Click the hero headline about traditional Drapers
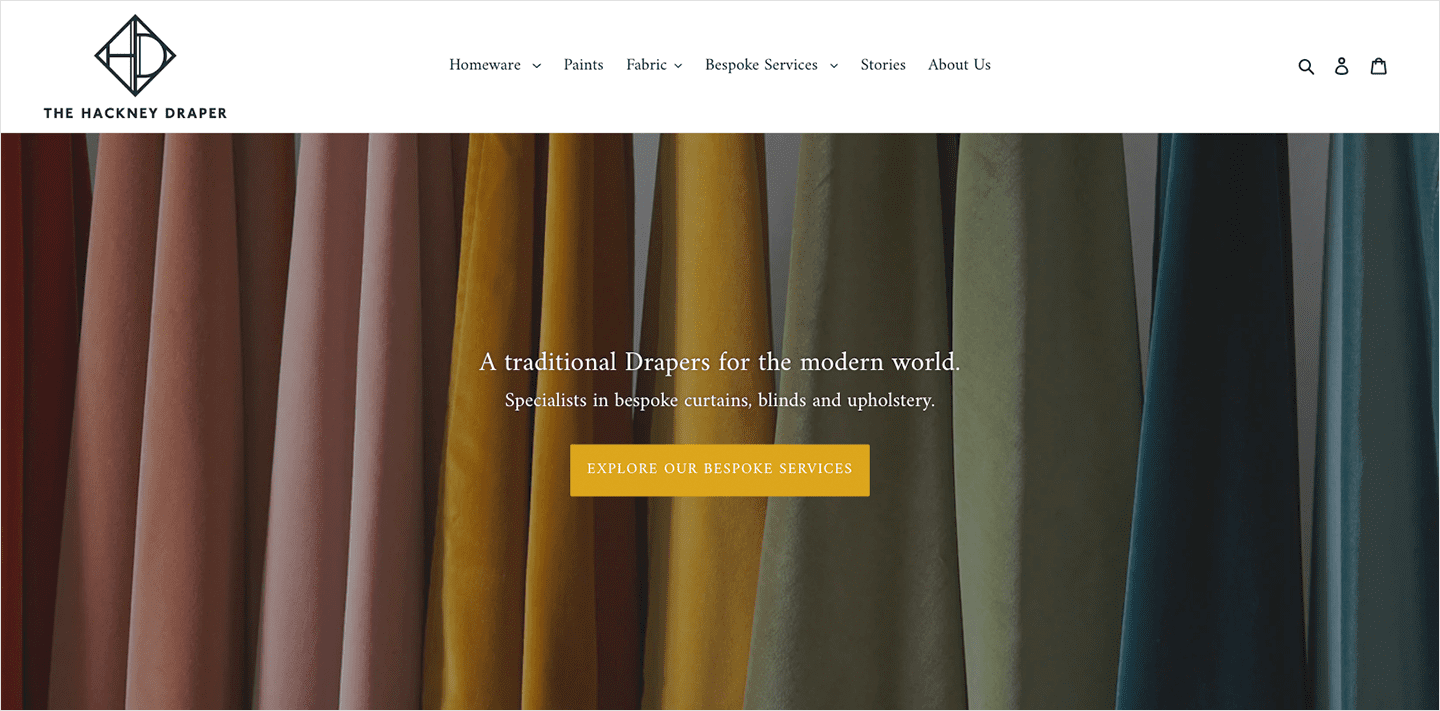This screenshot has width=1440, height=711. click(720, 362)
